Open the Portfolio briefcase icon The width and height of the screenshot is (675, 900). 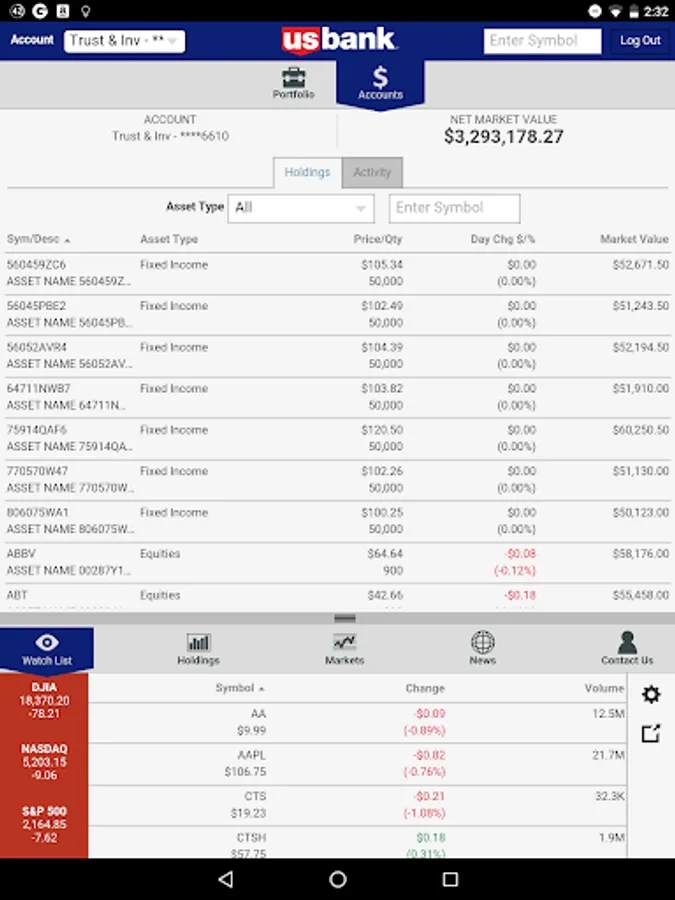click(x=293, y=83)
